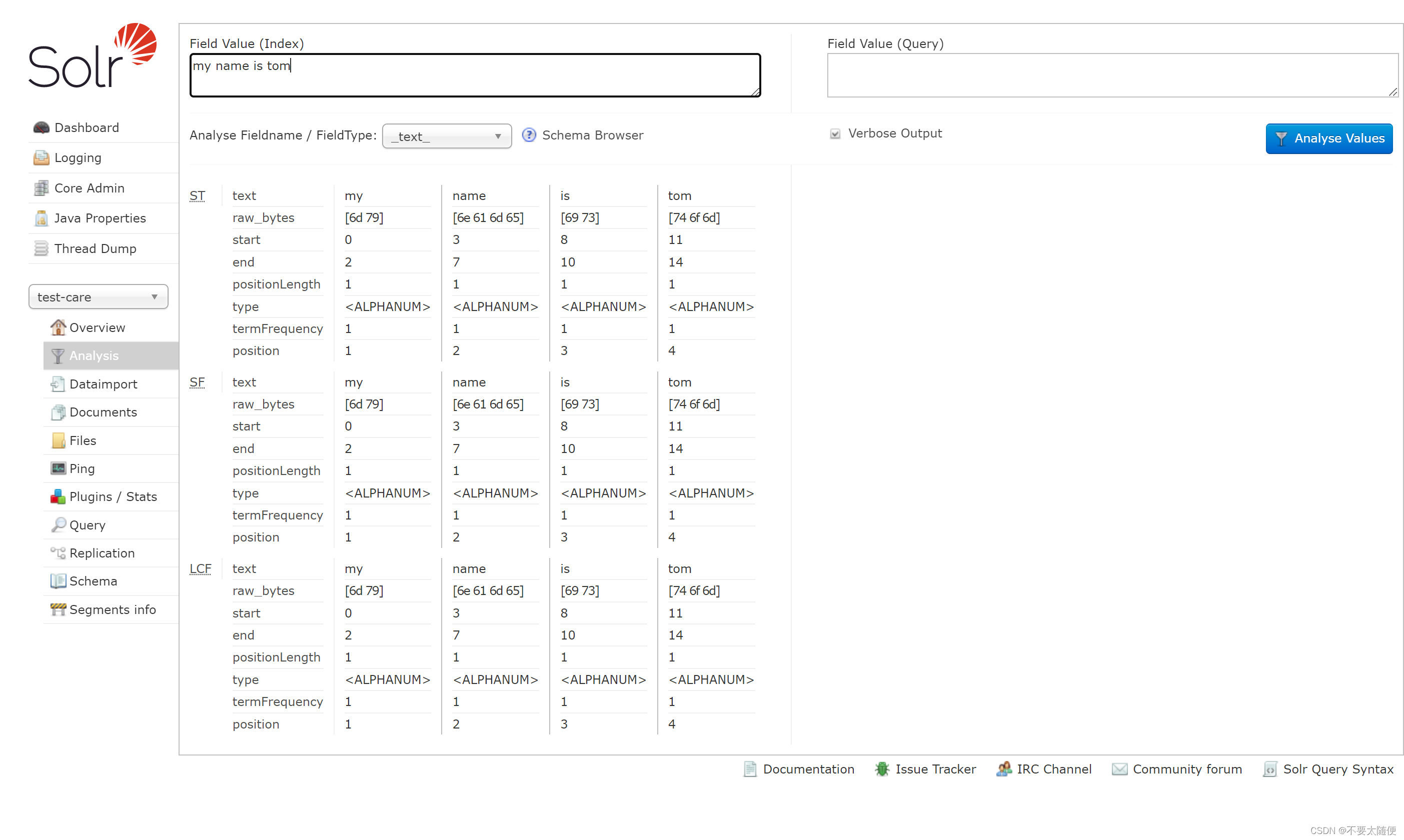Click the Schema Browser help icon
Viewport: 1404px width, 840px height.
click(x=529, y=135)
